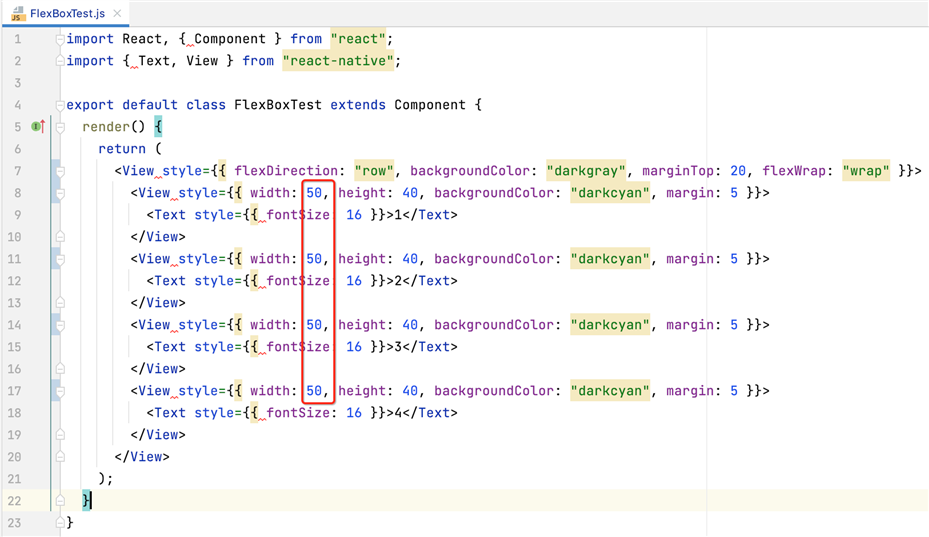Image resolution: width=929 pixels, height=537 pixels.
Task: Collapse the FlexBoxTest class fold on line 4
Action: click(60, 105)
